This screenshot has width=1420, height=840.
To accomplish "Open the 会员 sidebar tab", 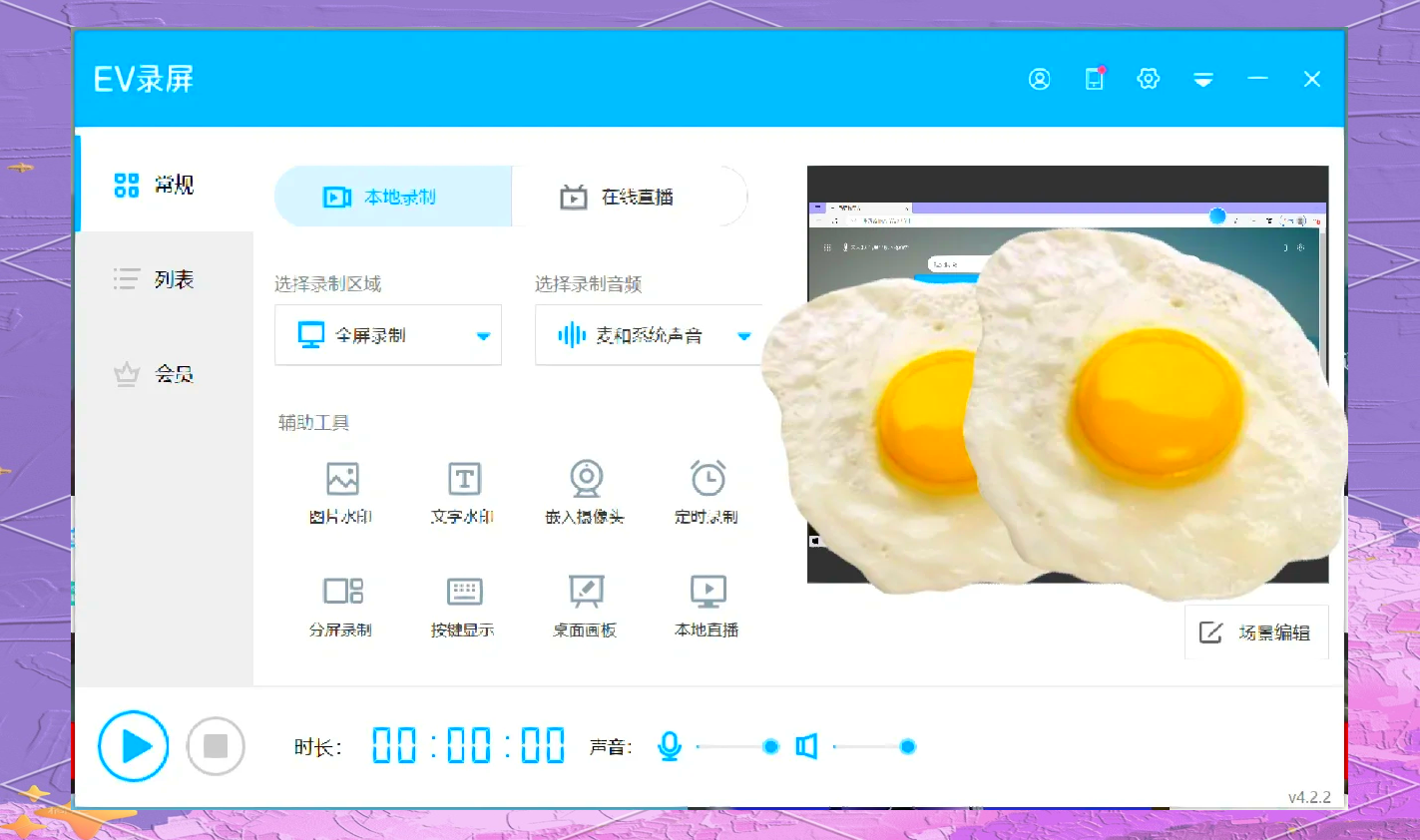I will pos(165,374).
